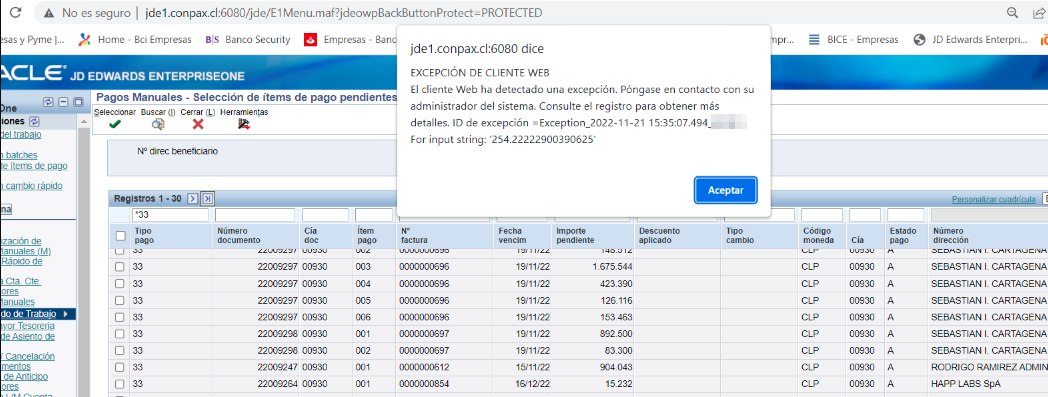Viewport: 1048px width, 397px height.
Task: Open the 'te ítems de pago' sidebar link
Action: pyautogui.click(x=33, y=166)
